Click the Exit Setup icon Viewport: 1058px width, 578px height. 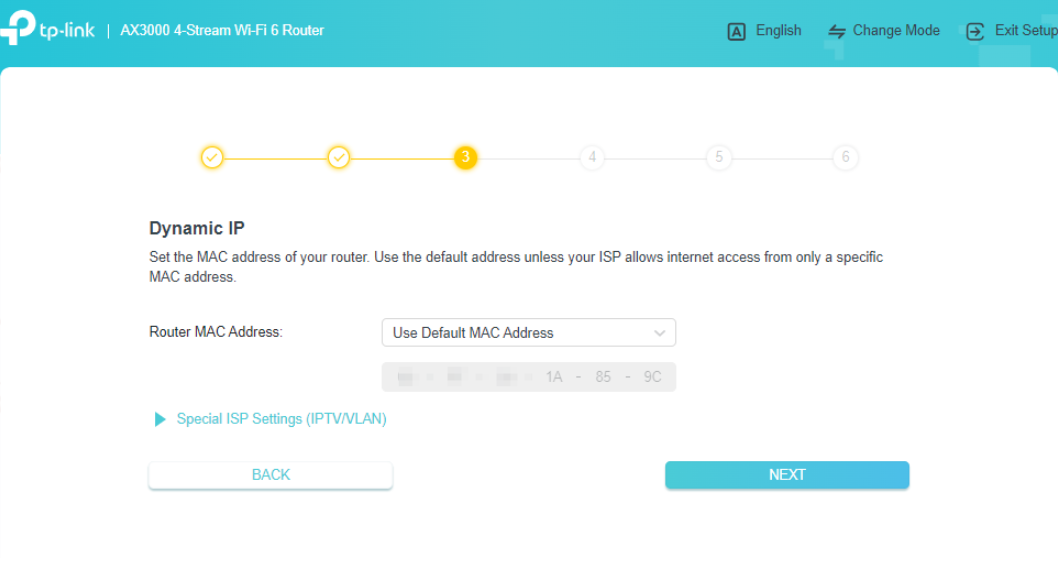[974, 31]
